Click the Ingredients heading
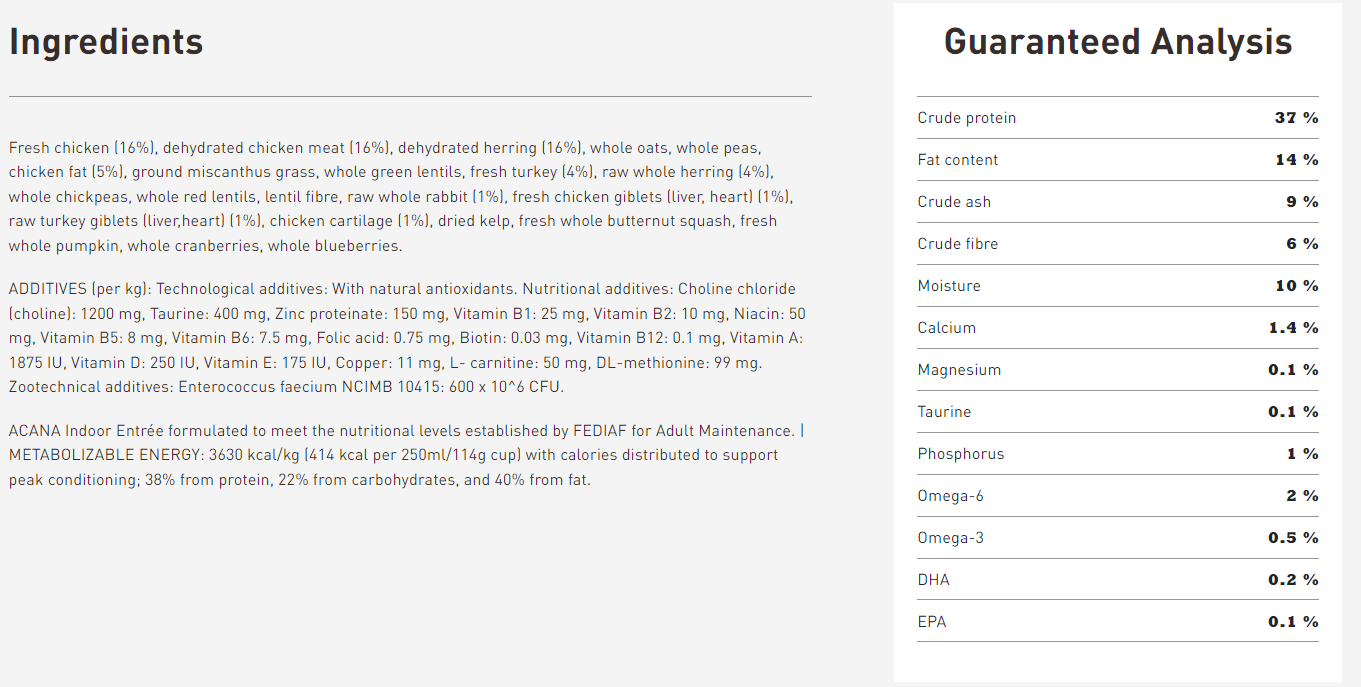 tap(106, 42)
